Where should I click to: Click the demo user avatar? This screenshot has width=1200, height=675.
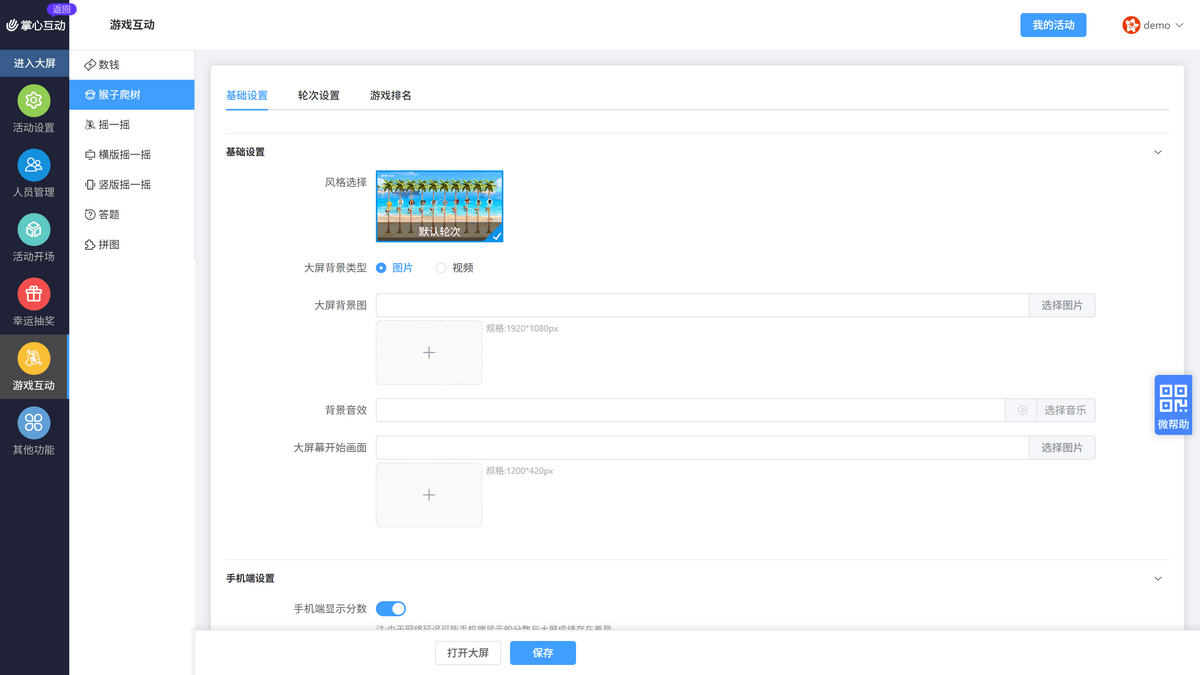(1131, 25)
